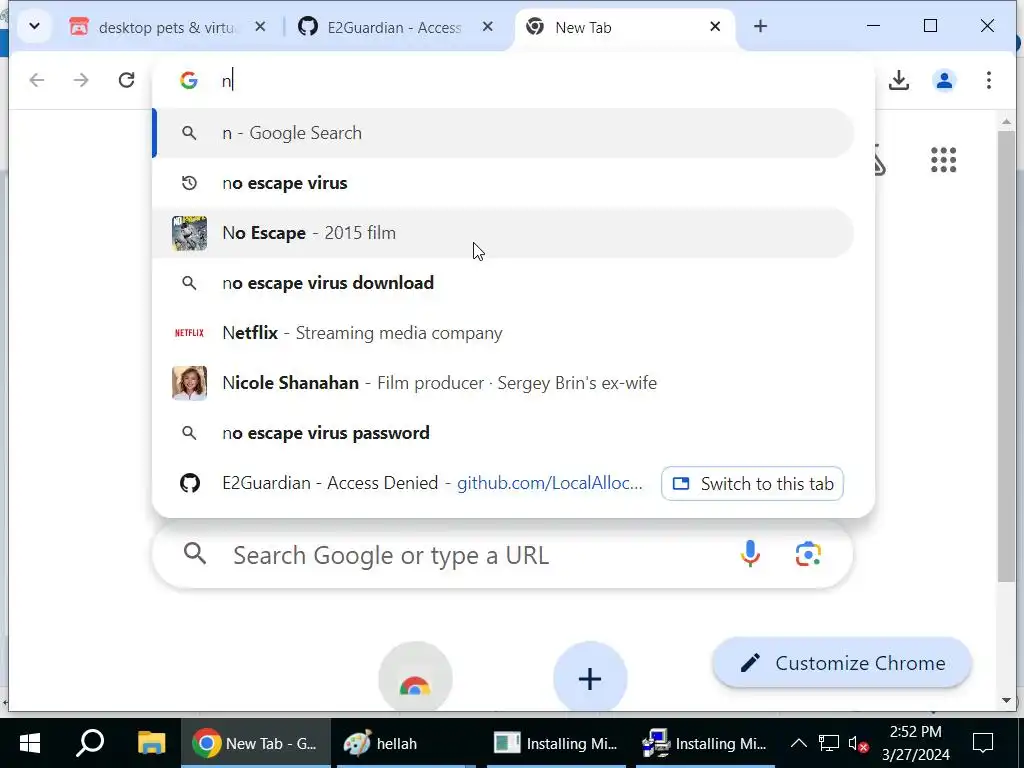Open Chrome three-dot menu
1024x768 pixels.
click(989, 80)
